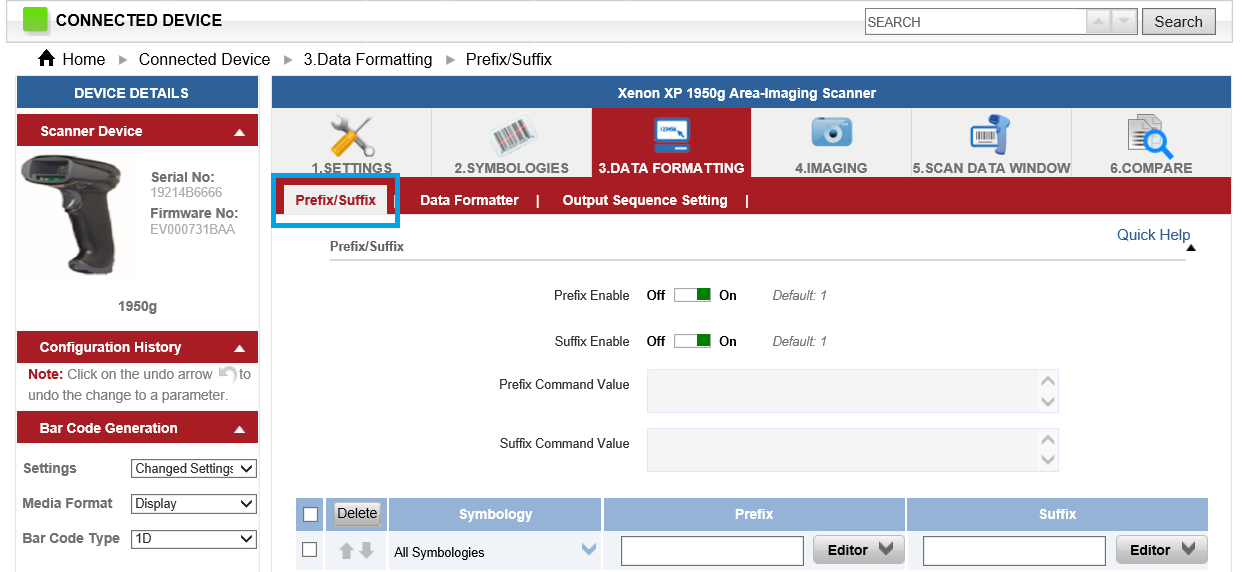Click firmware number EV000731BAA

point(193,229)
